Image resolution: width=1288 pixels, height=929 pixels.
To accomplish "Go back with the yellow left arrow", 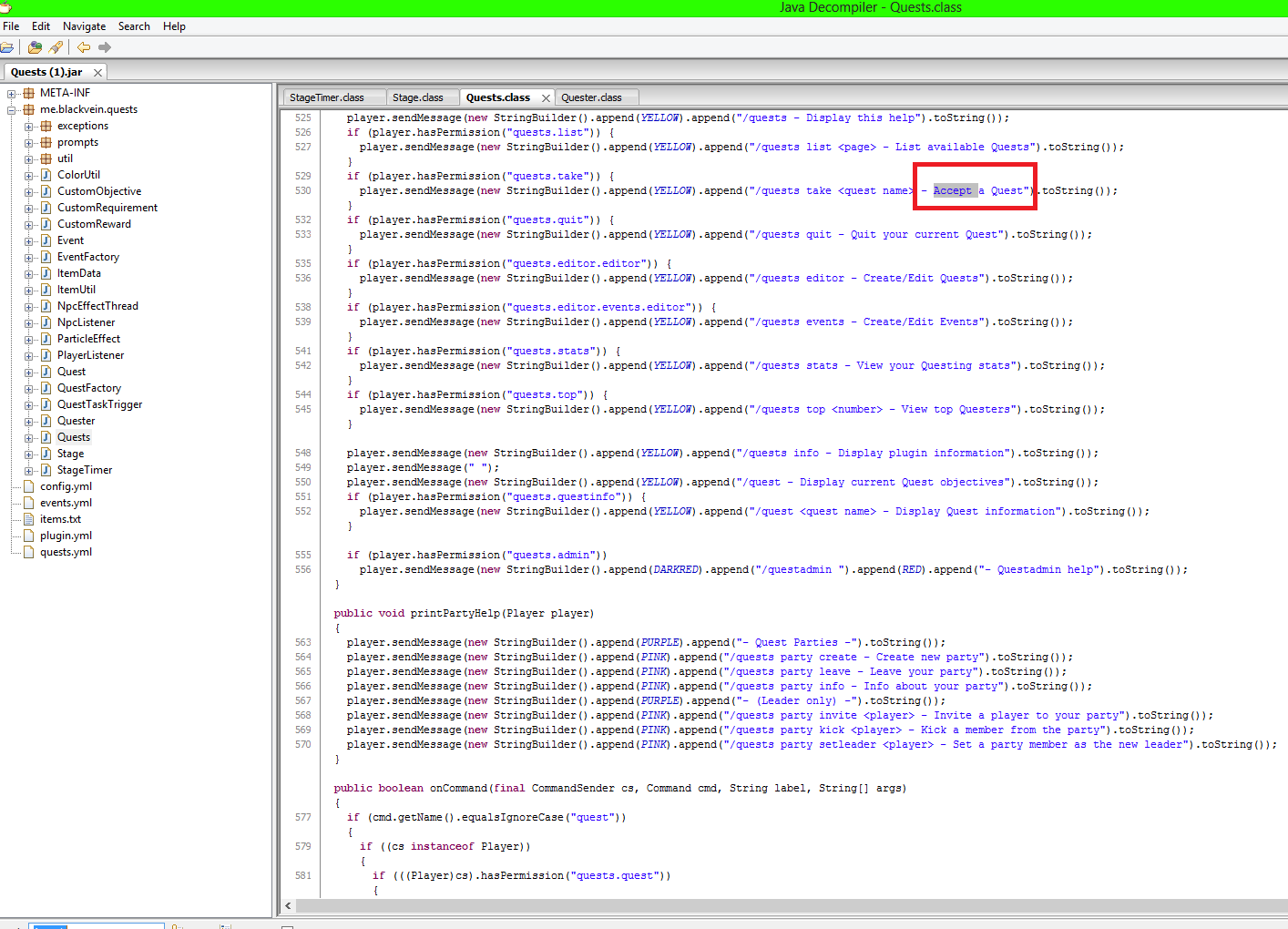I will click(x=84, y=47).
